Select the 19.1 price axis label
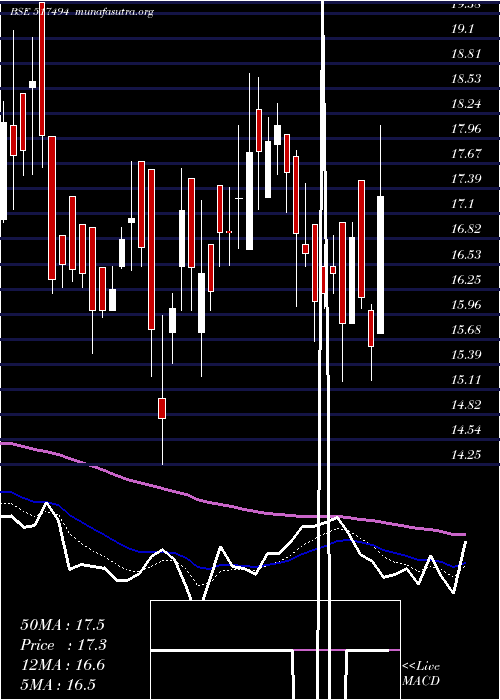Viewport: 500px width, 700px height. (462, 29)
